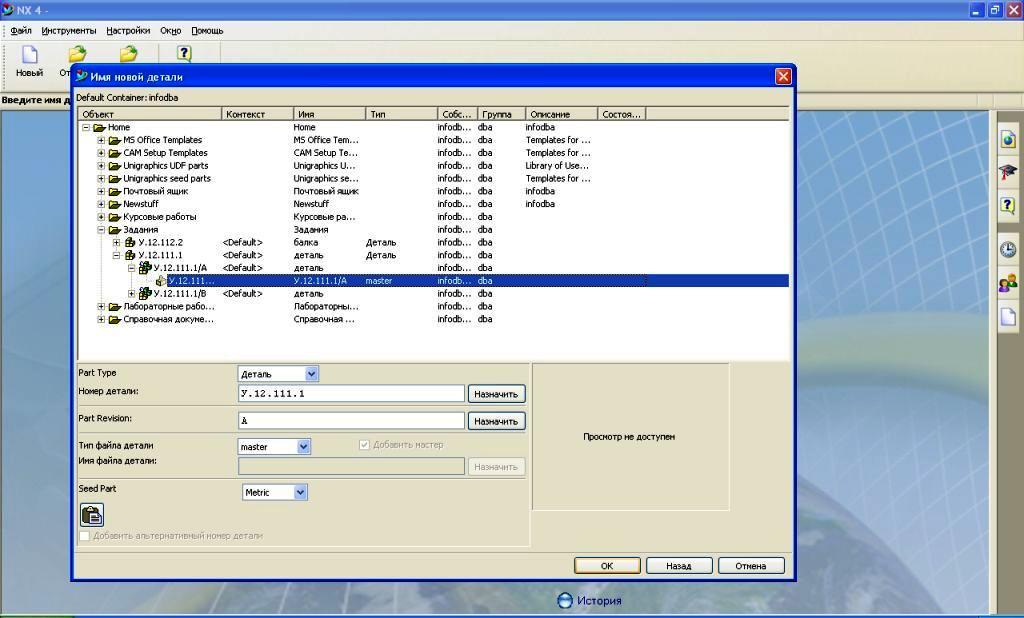Click the Новый (New) toolbar icon
The image size is (1024, 618).
[29, 55]
